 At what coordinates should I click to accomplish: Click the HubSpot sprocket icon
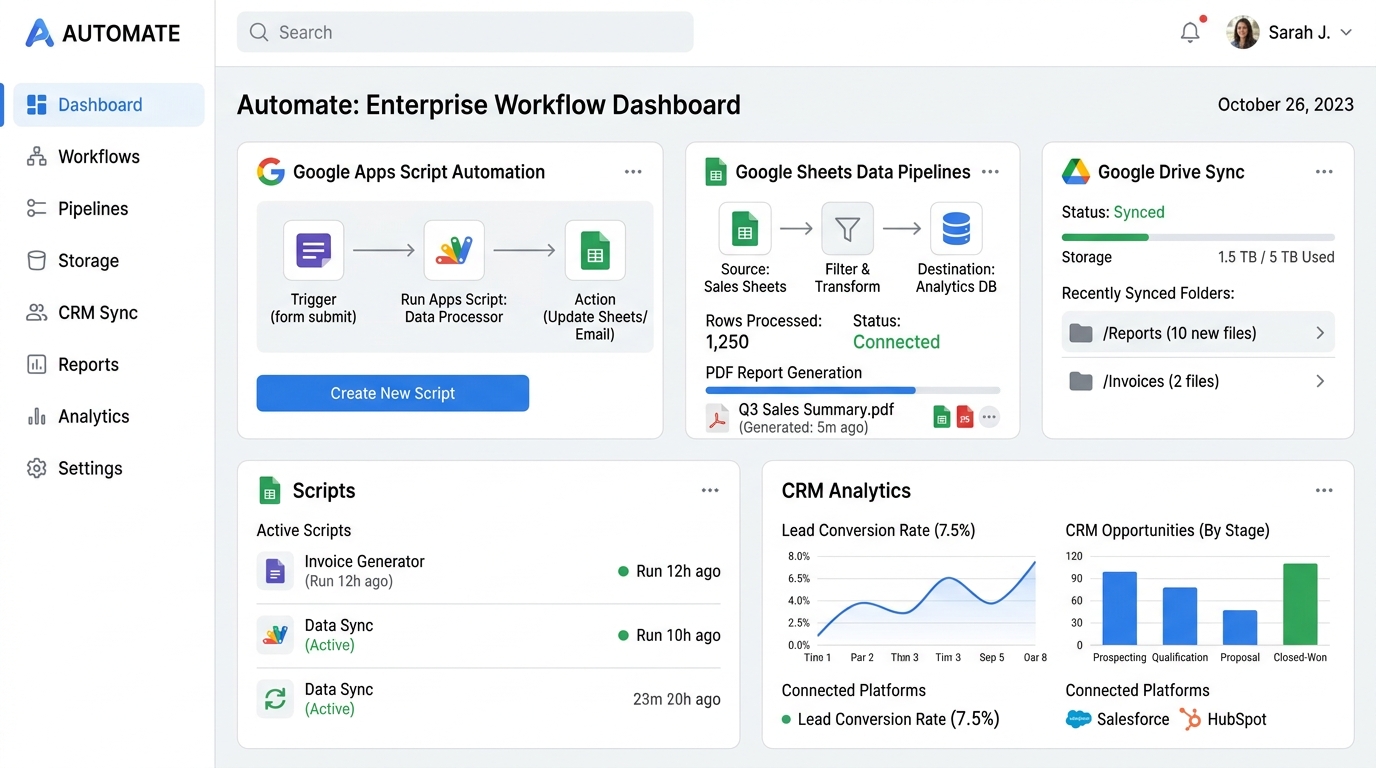click(1190, 719)
